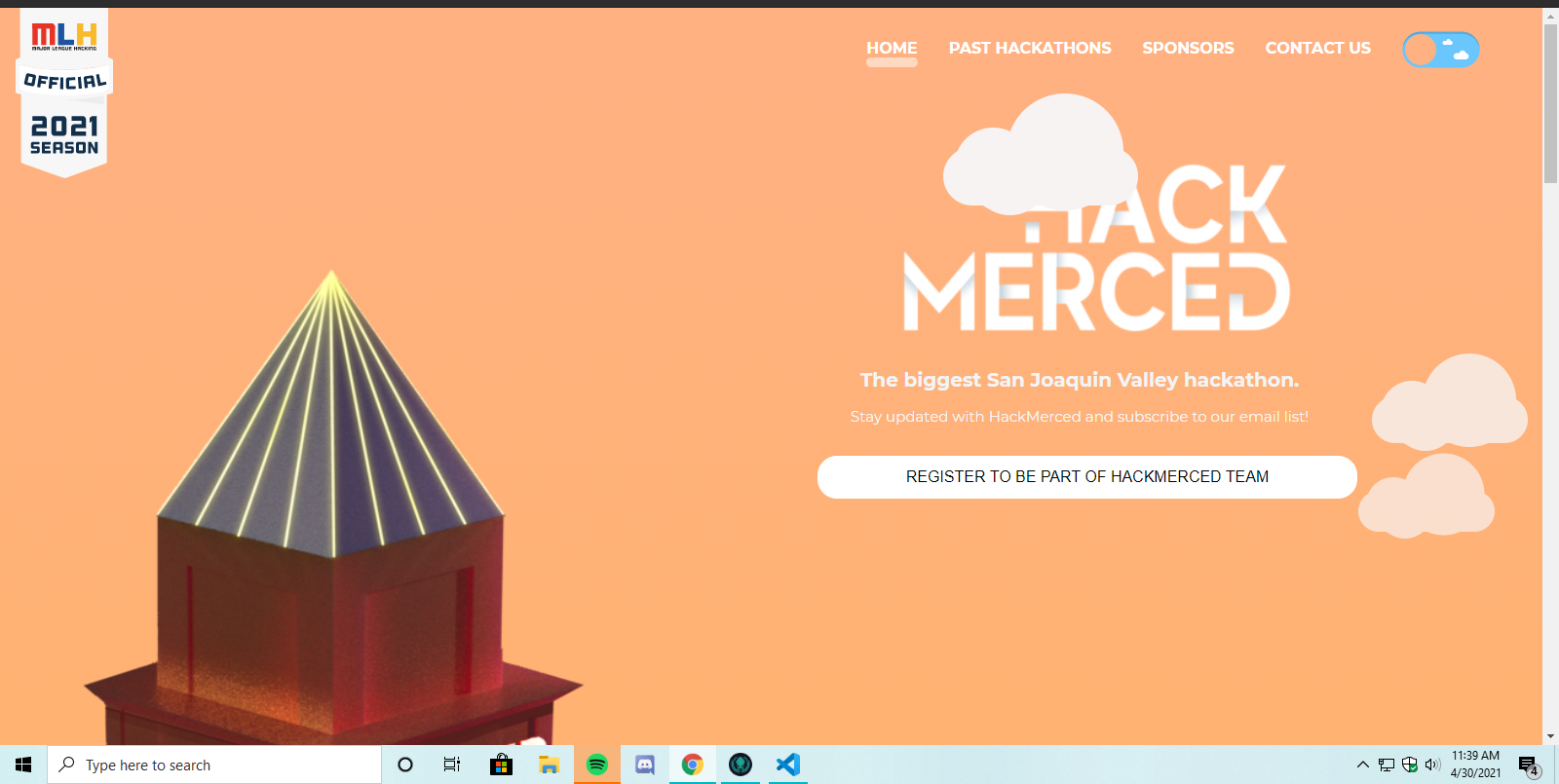Open Windows Security tray icon
Viewport: 1559px width, 784px height.
(x=1409, y=765)
